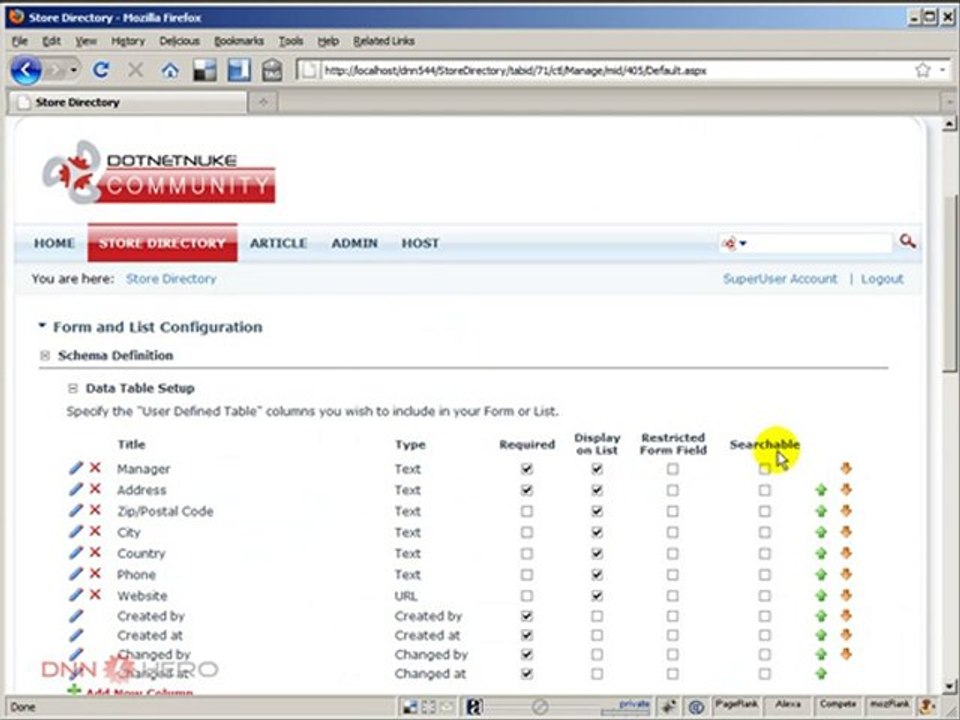Move the Manager row down
This screenshot has height=720, width=960.
tap(846, 468)
